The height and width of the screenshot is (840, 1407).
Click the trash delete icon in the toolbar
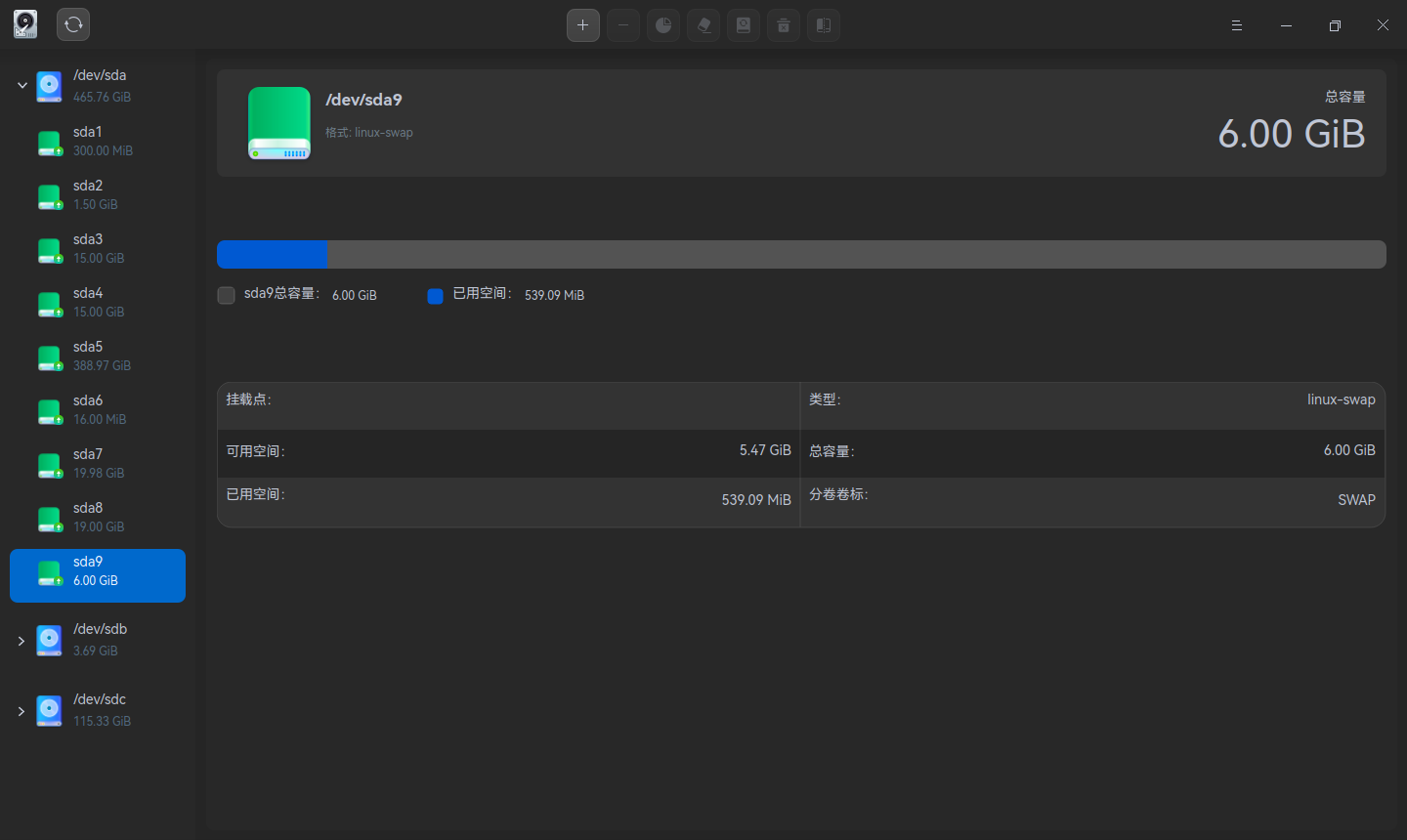click(784, 24)
